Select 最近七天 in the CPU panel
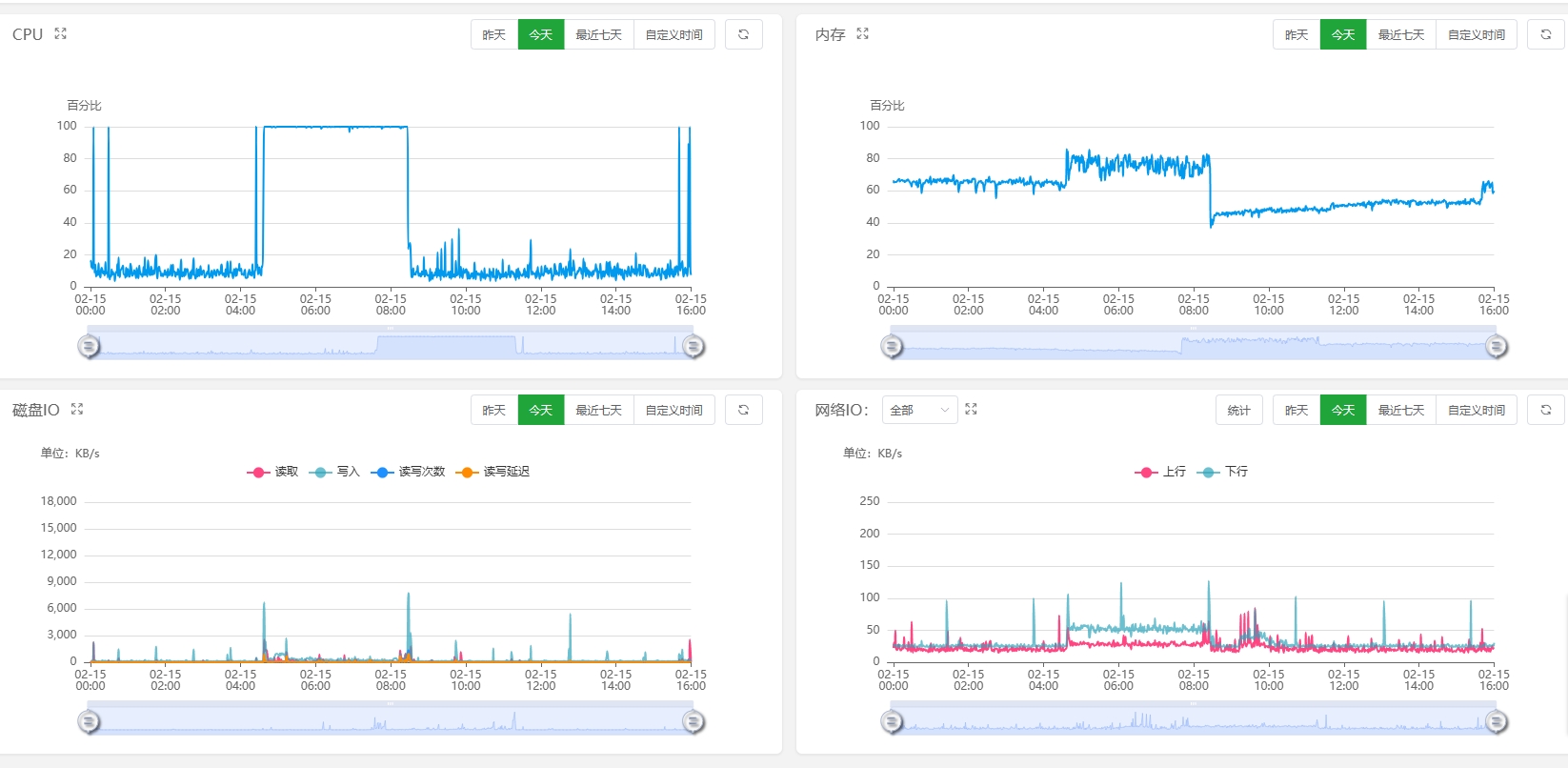1568x768 pixels. point(599,34)
